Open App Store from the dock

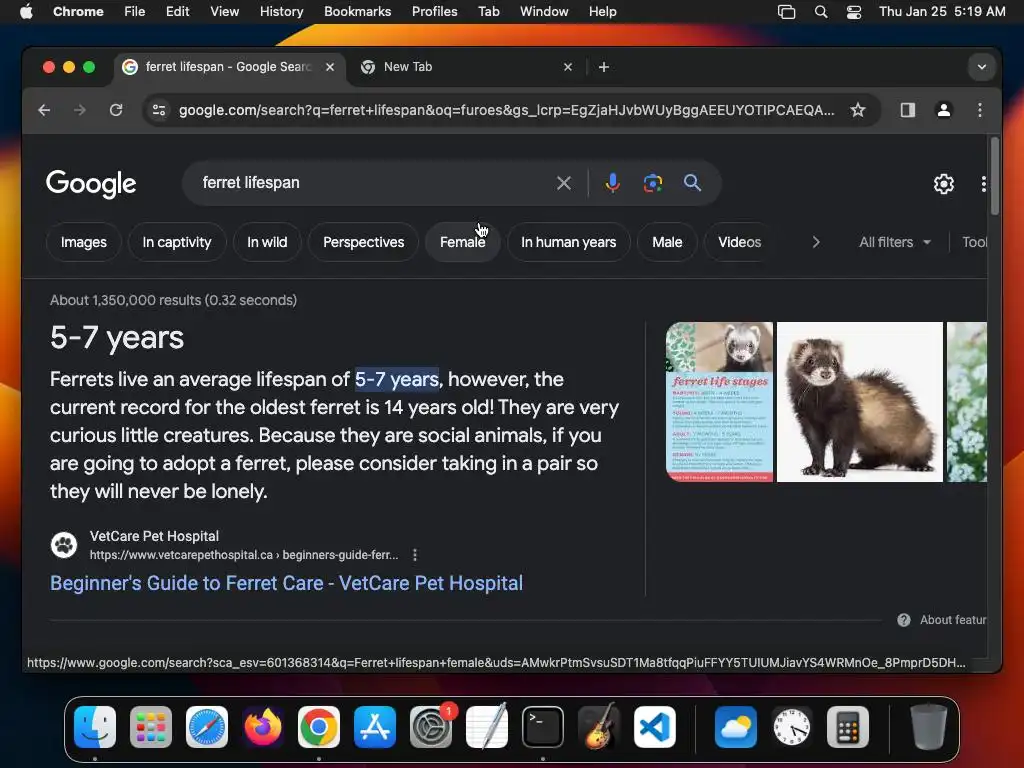pyautogui.click(x=375, y=727)
